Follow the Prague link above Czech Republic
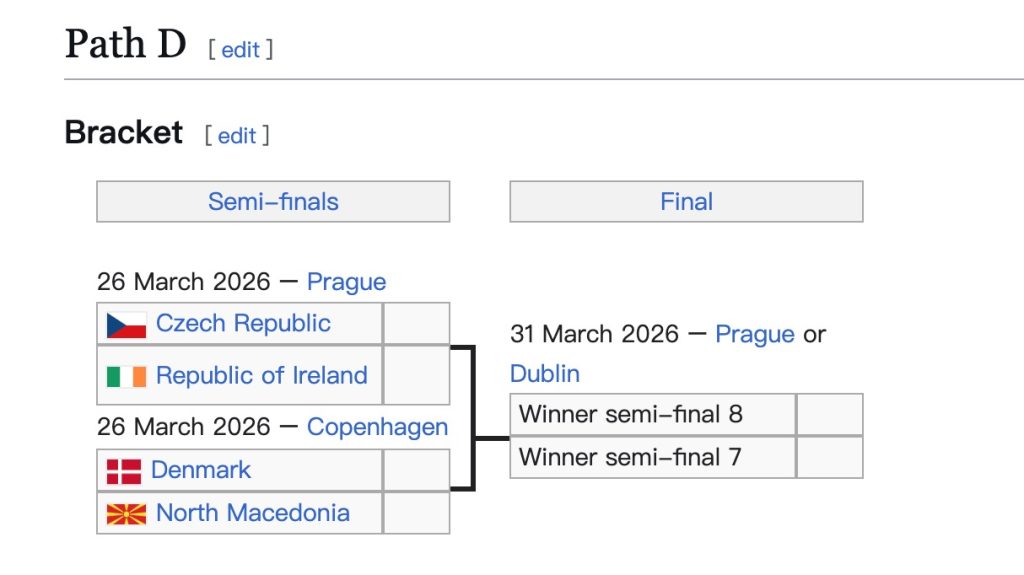Viewport: 1024px width, 575px height. [x=346, y=282]
